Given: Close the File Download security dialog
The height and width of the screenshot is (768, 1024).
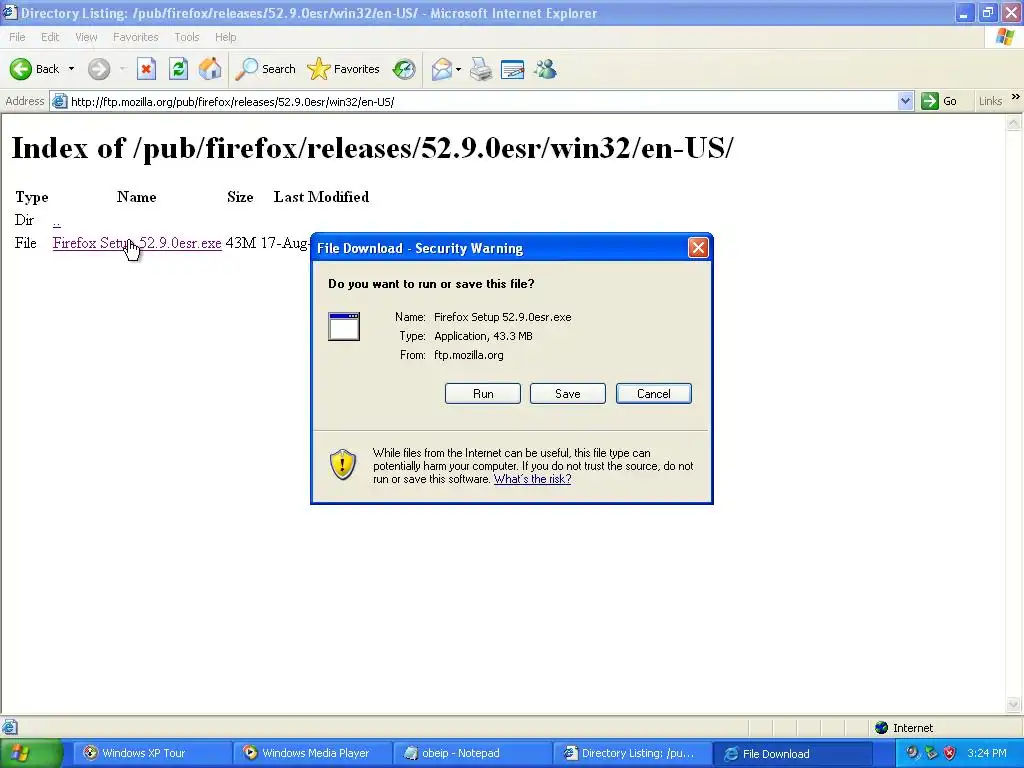Looking at the screenshot, I should point(698,248).
